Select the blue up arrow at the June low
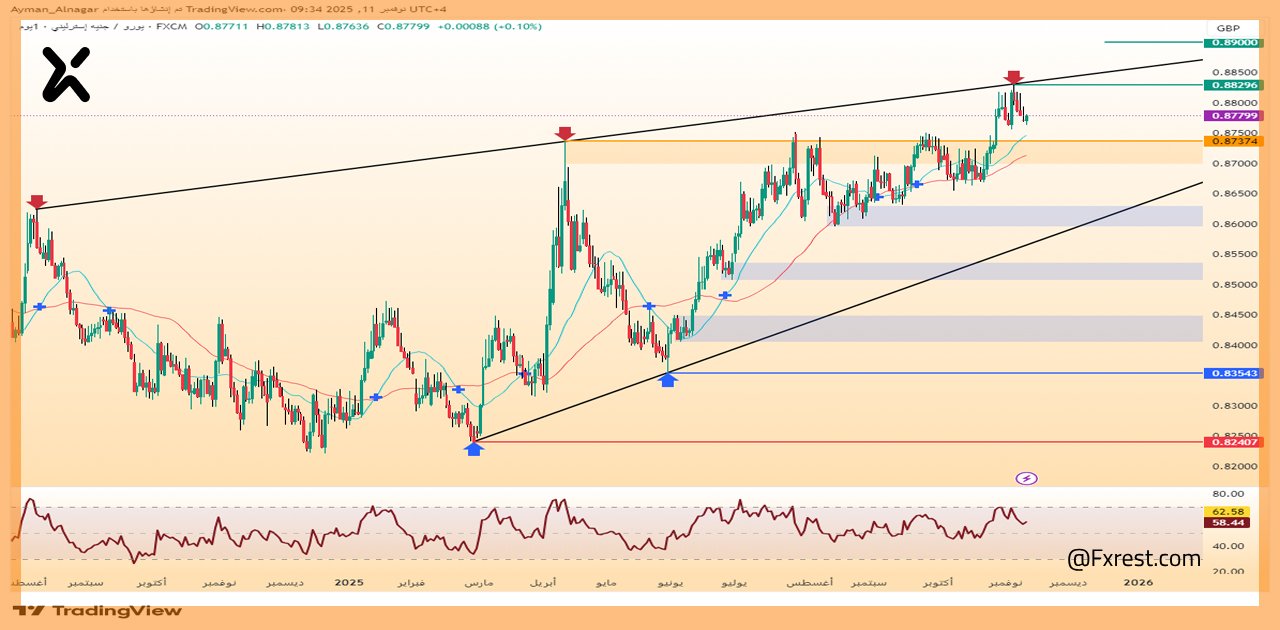This screenshot has height=630, width=1280. click(668, 380)
